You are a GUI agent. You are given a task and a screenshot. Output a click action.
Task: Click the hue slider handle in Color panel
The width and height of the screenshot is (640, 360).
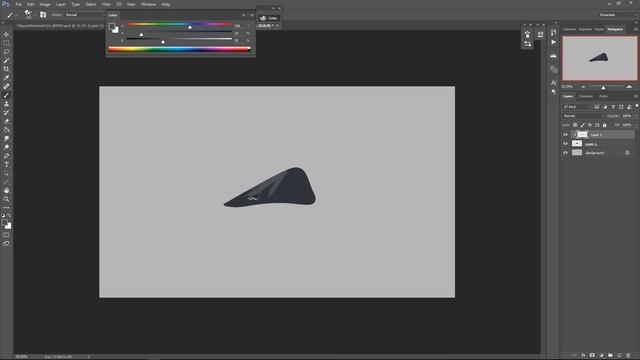[x=190, y=27]
